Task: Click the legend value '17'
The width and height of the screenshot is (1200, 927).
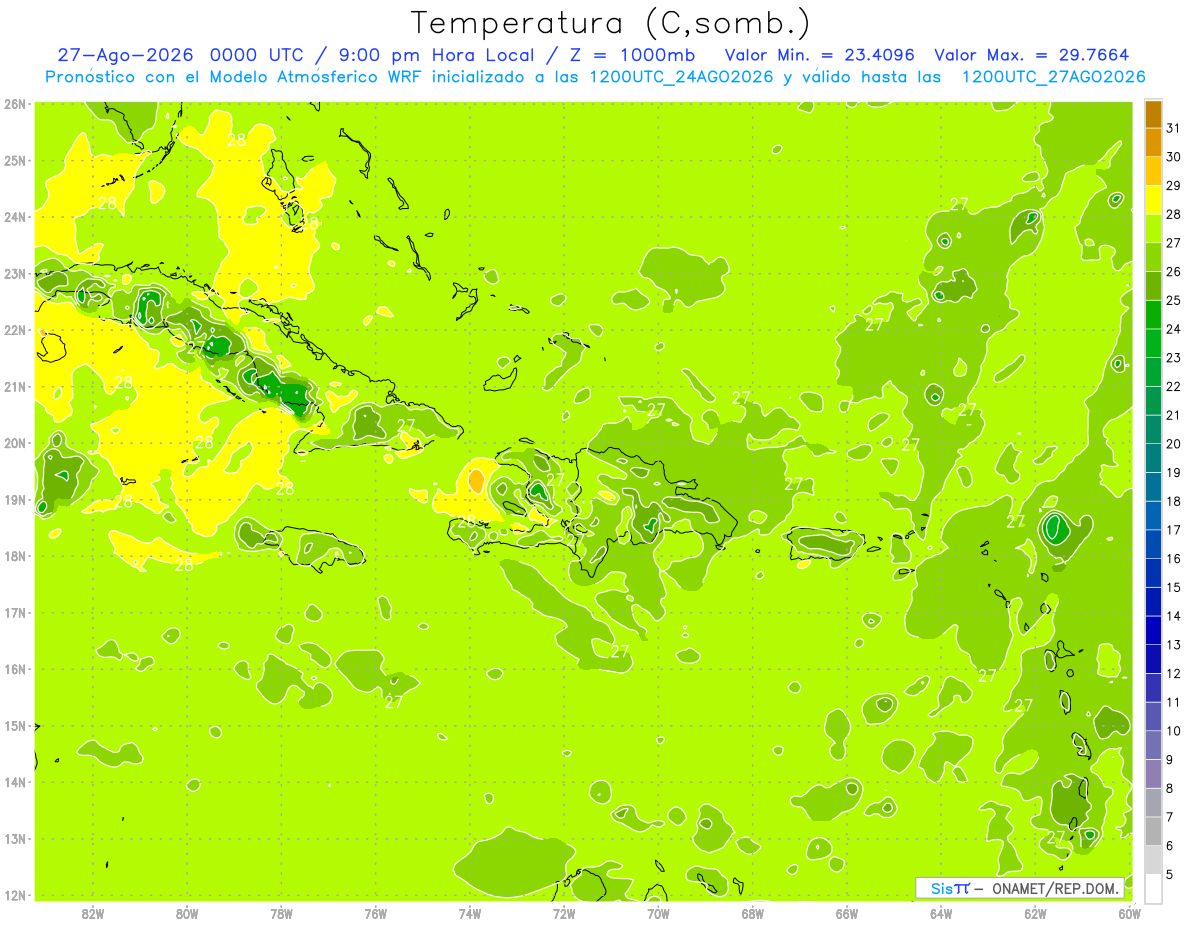Action: click(x=1173, y=530)
